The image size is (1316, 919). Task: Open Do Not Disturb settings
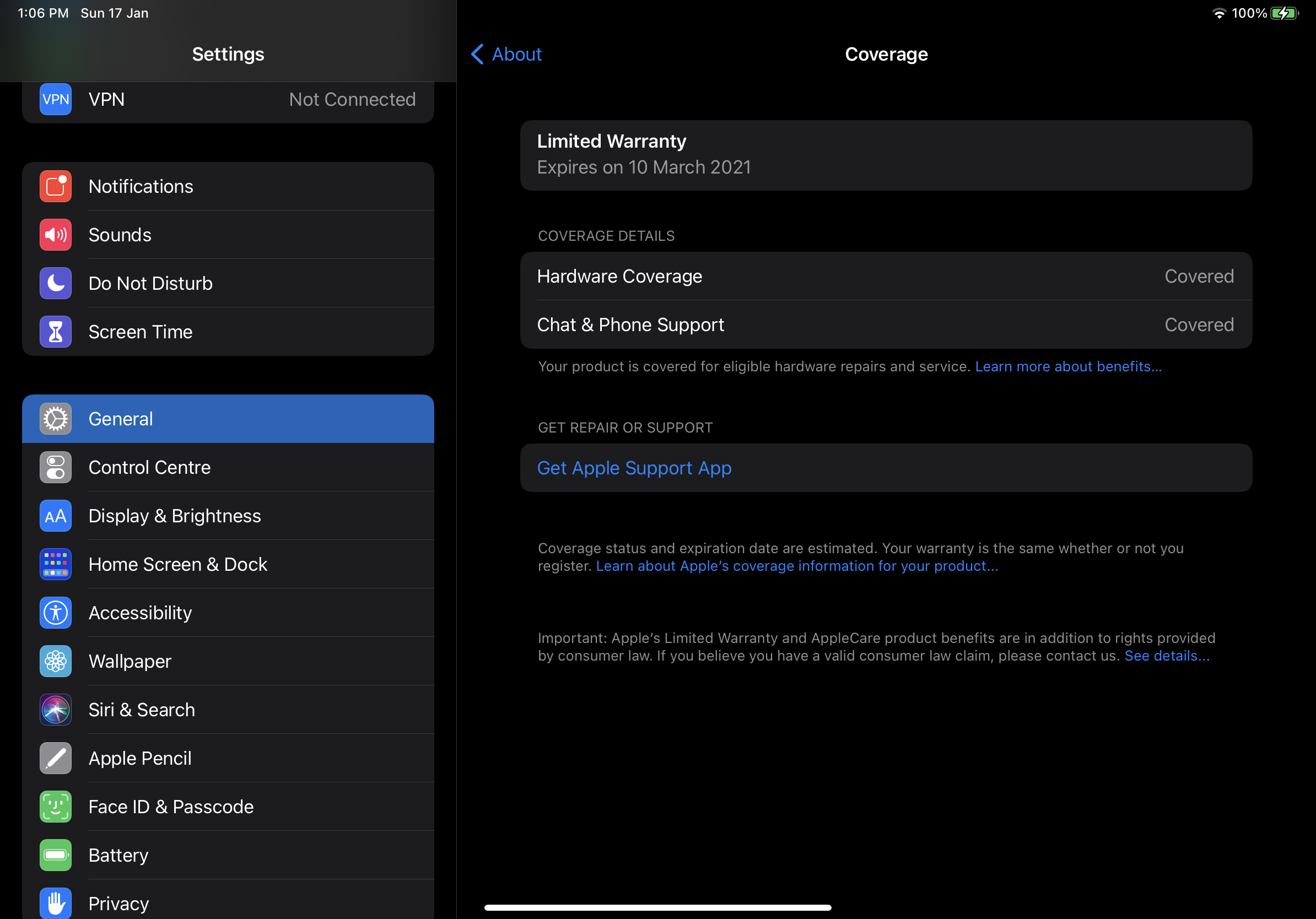[228, 283]
